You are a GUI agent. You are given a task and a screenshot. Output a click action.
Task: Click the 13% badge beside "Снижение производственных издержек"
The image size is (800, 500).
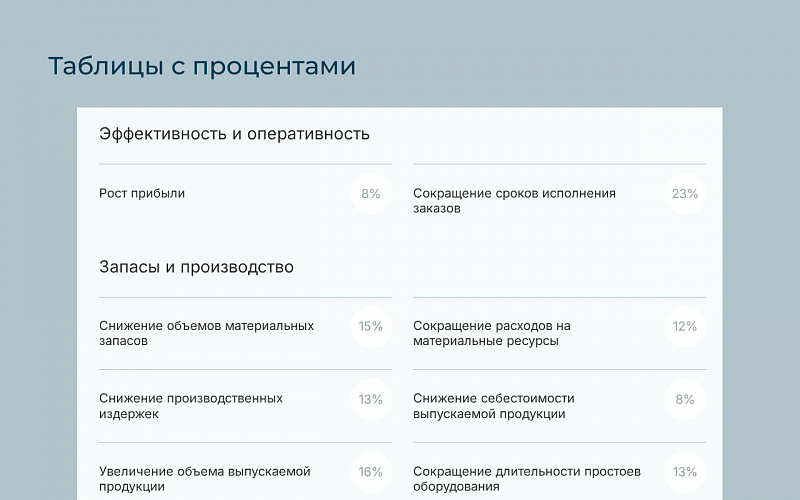pos(371,399)
